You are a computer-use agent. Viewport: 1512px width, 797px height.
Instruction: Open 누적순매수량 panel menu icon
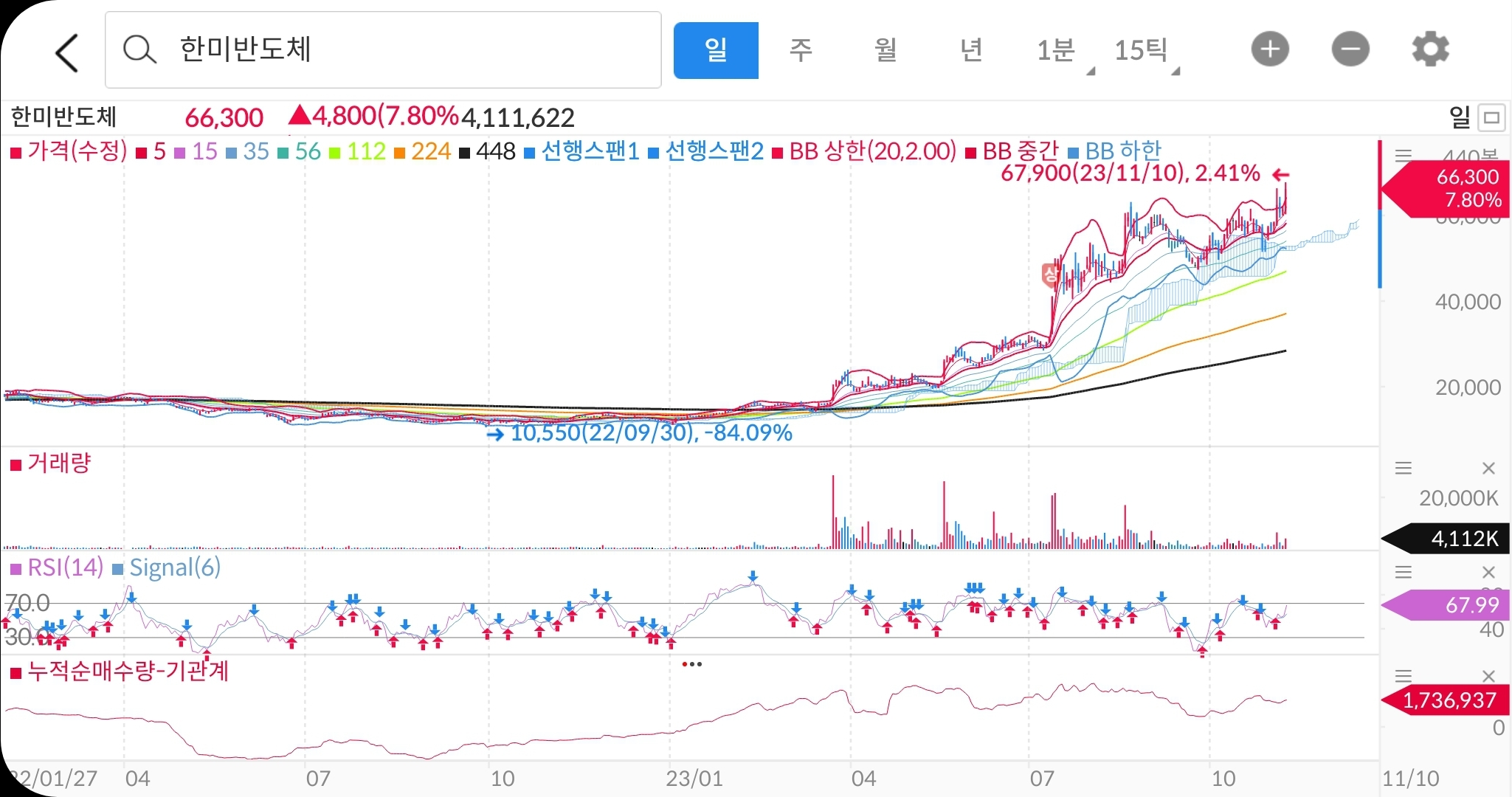[1404, 675]
